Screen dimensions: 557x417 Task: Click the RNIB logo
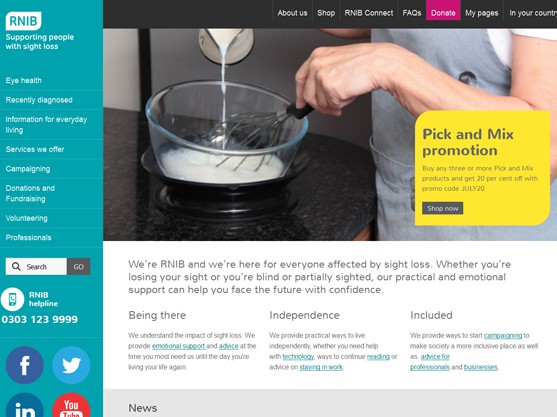[x=23, y=21]
